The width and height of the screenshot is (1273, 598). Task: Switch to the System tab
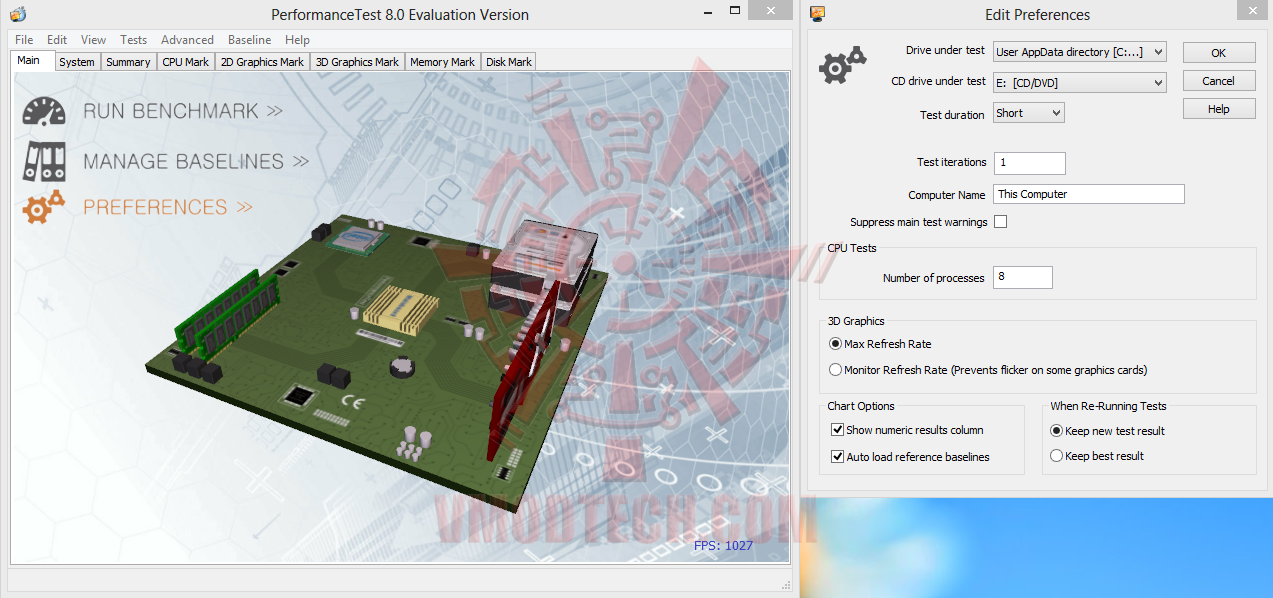point(76,62)
